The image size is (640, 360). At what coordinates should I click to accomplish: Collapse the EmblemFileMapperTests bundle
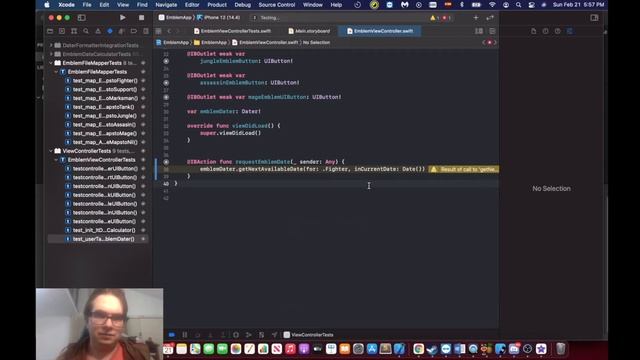(x=51, y=63)
